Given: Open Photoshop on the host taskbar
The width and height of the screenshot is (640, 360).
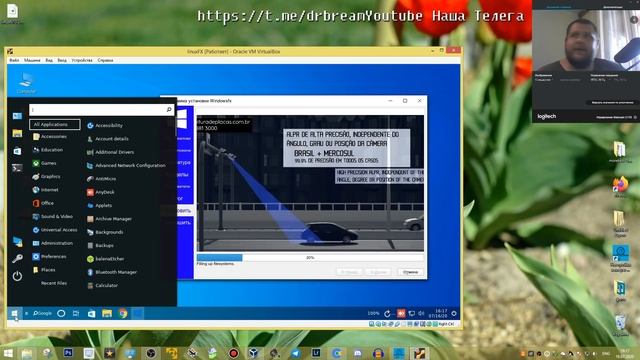Looking at the screenshot, I should [x=68, y=353].
